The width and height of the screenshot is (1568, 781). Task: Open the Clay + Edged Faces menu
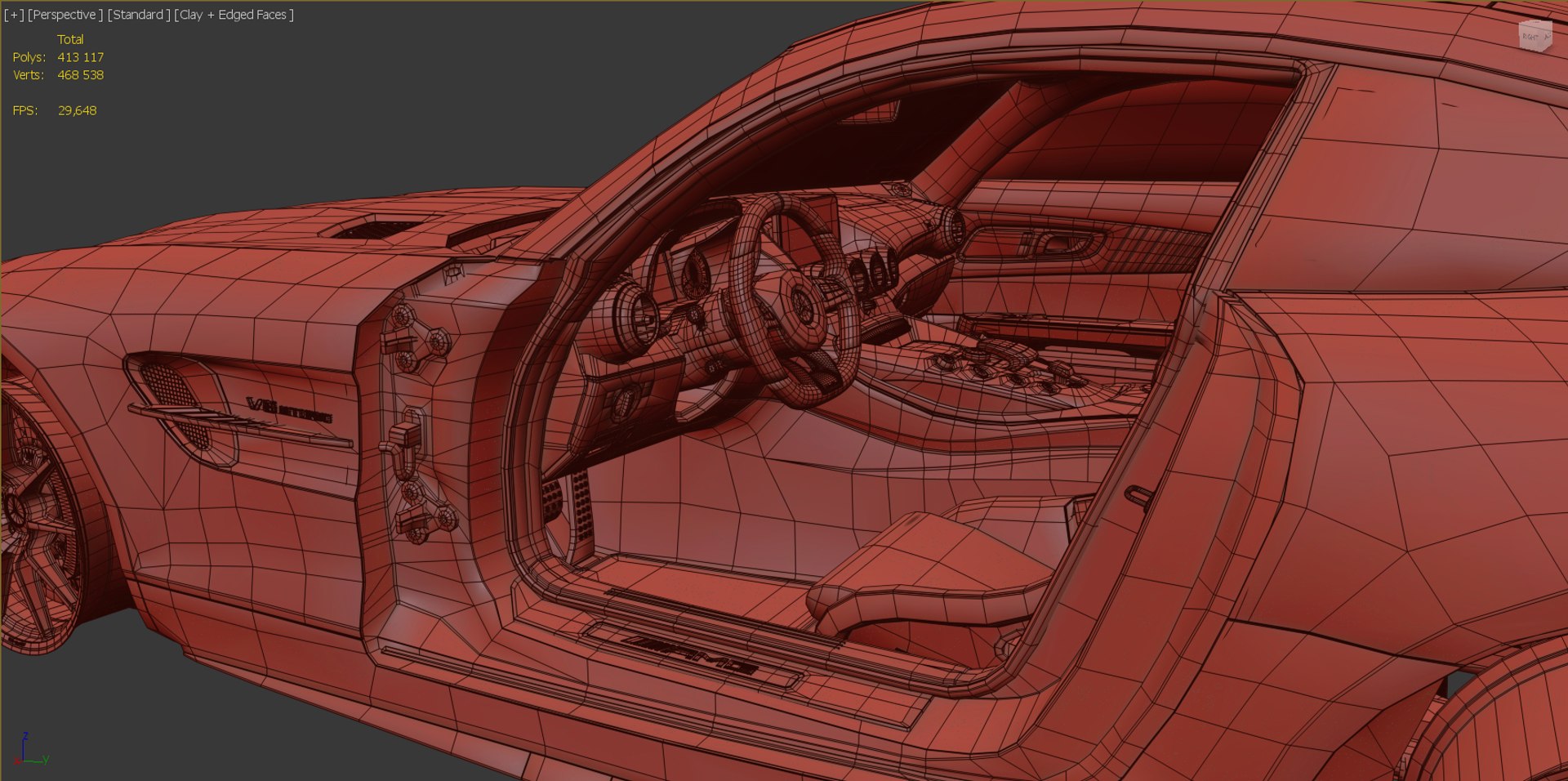pyautogui.click(x=234, y=15)
